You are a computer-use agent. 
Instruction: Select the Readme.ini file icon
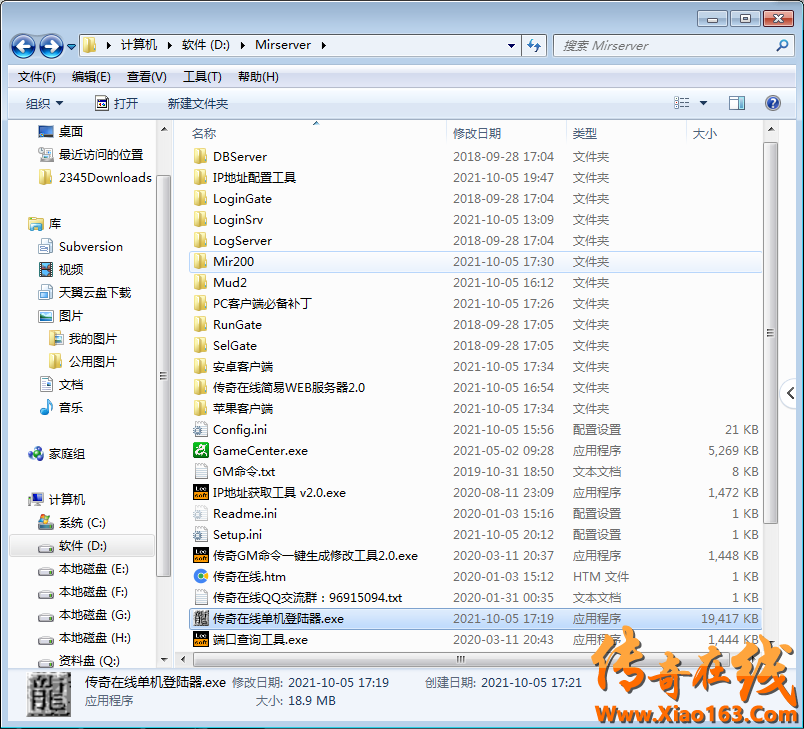[200, 513]
